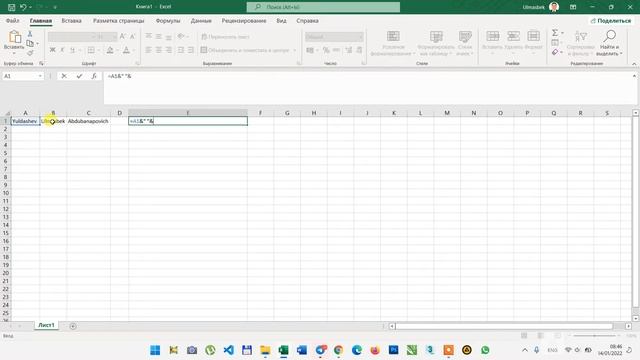Click the Wrap Text (Переносить текст) button
Image resolution: width=640 pixels, height=360 pixels.
tap(225, 37)
